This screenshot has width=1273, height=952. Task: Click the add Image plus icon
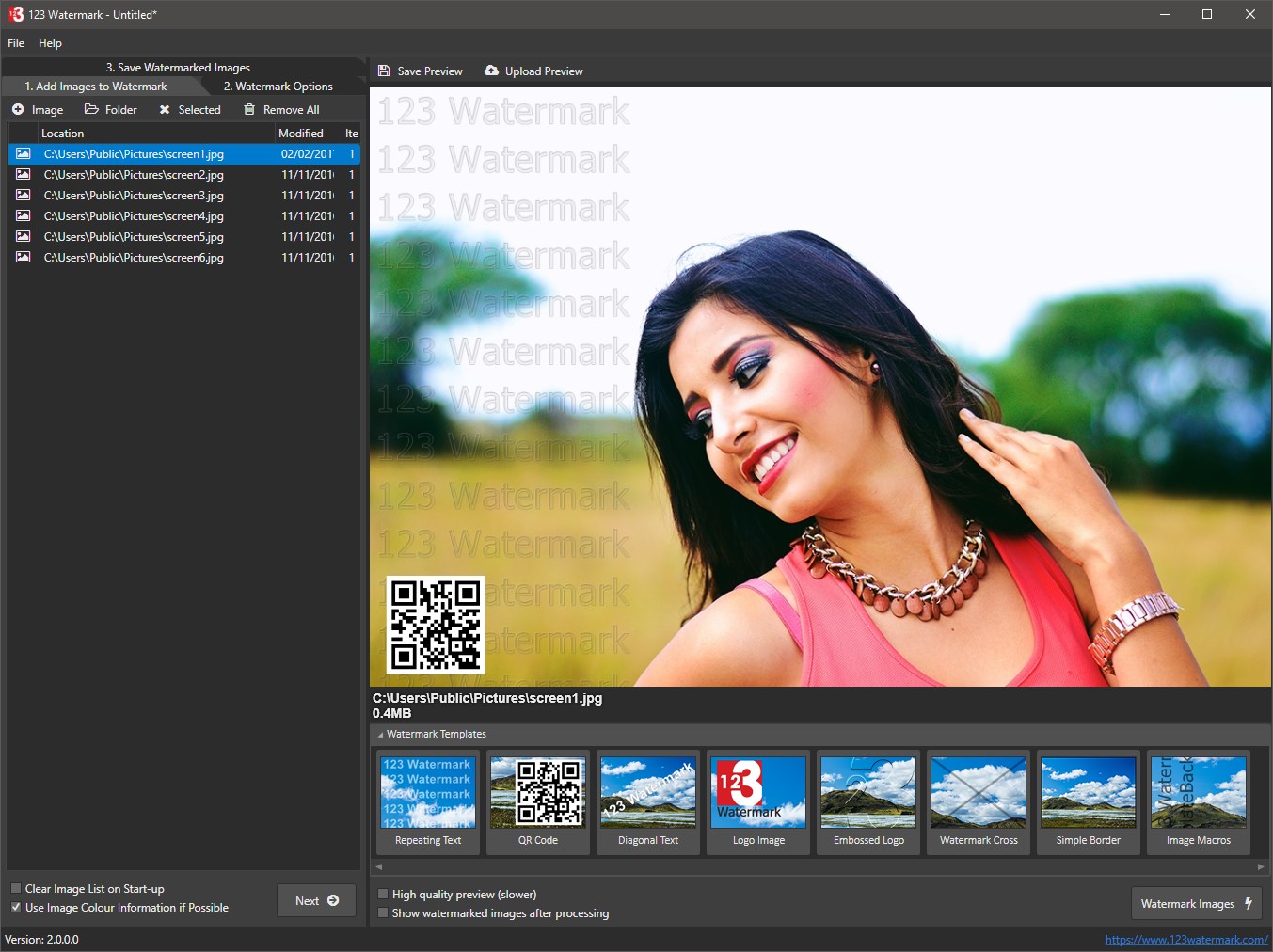tap(18, 110)
